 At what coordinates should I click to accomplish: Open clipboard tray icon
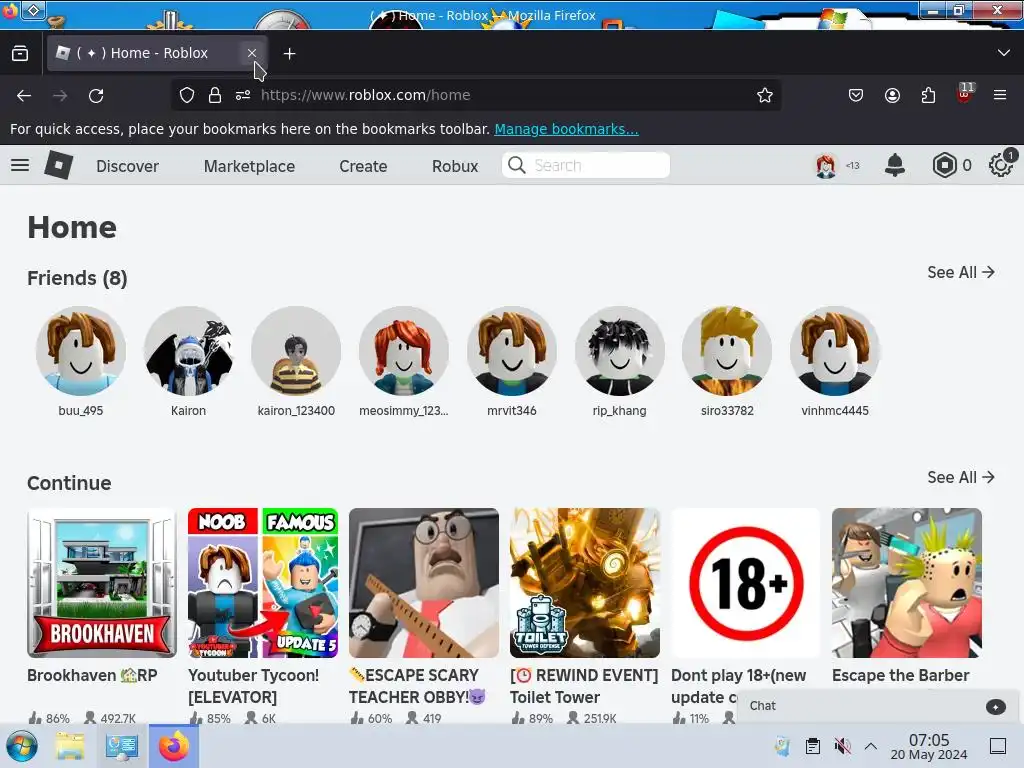coord(812,746)
